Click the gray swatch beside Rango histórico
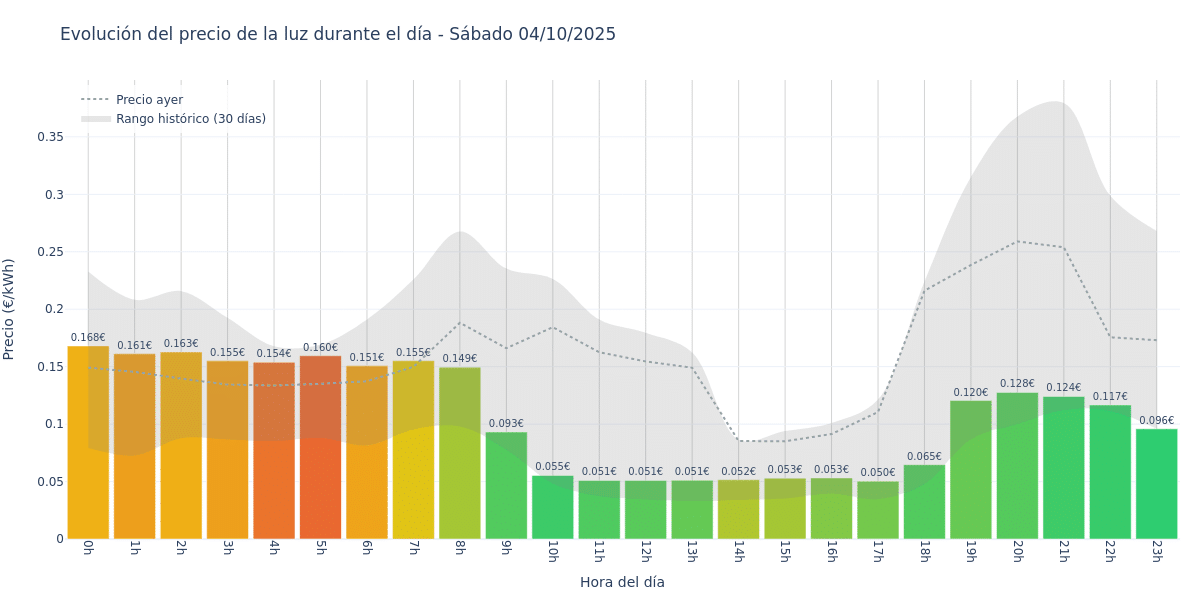 96,119
